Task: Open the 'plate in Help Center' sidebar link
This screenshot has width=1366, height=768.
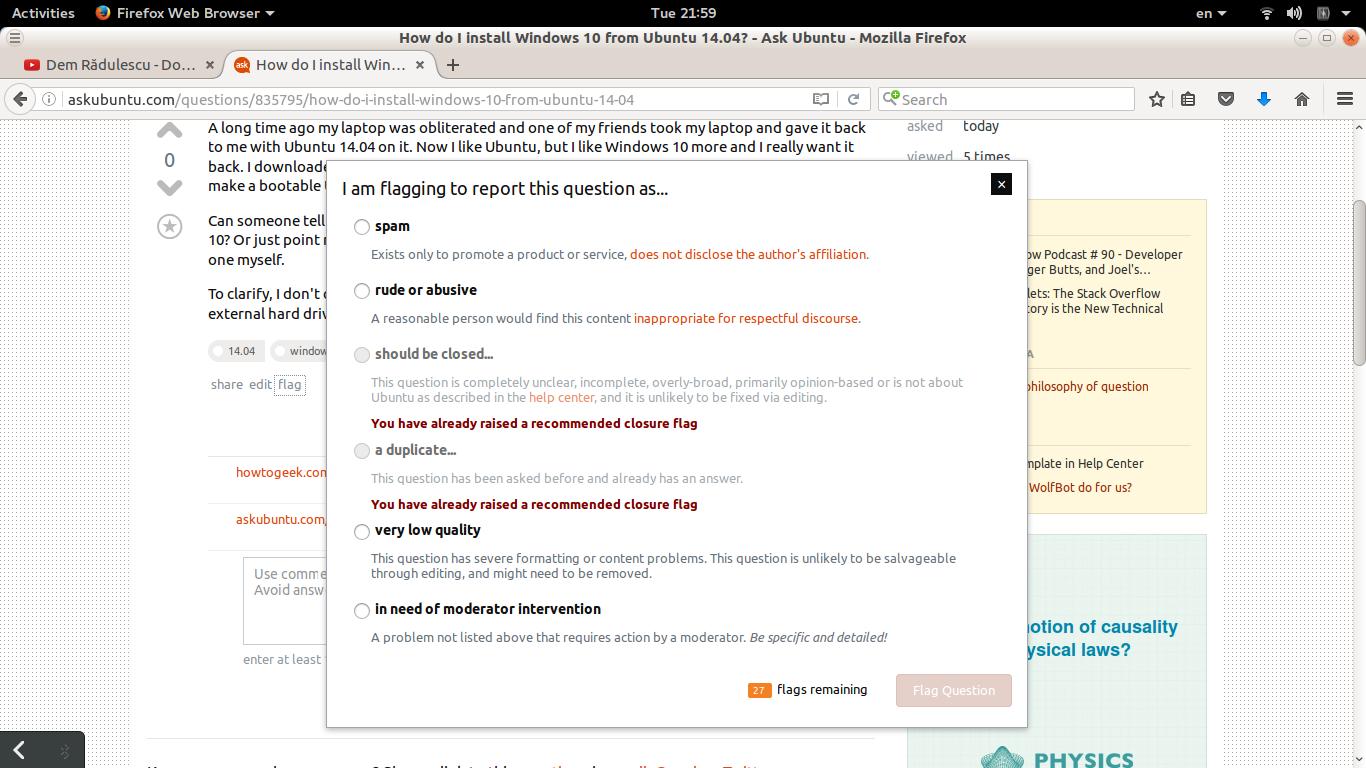Action: click(1086, 463)
